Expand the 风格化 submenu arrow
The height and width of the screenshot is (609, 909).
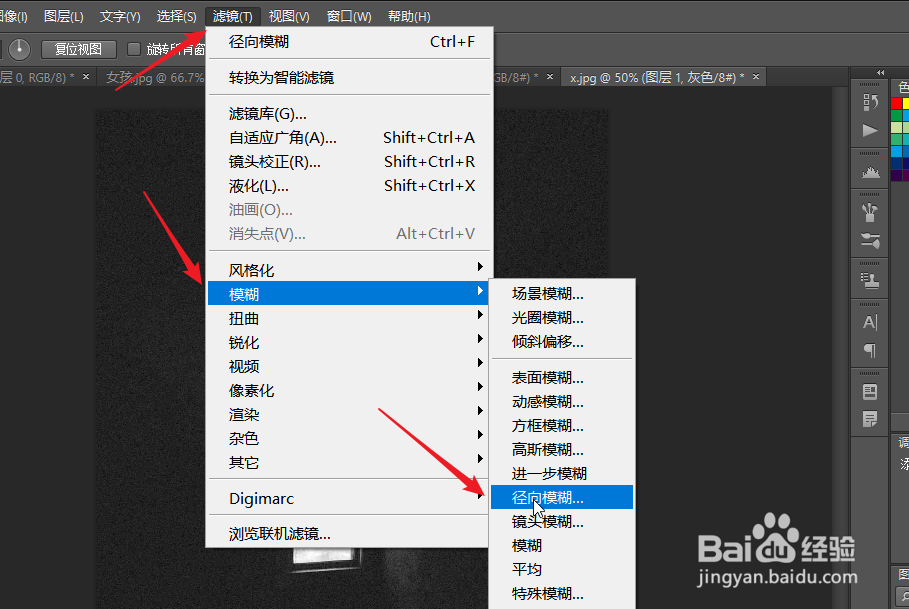[480, 267]
